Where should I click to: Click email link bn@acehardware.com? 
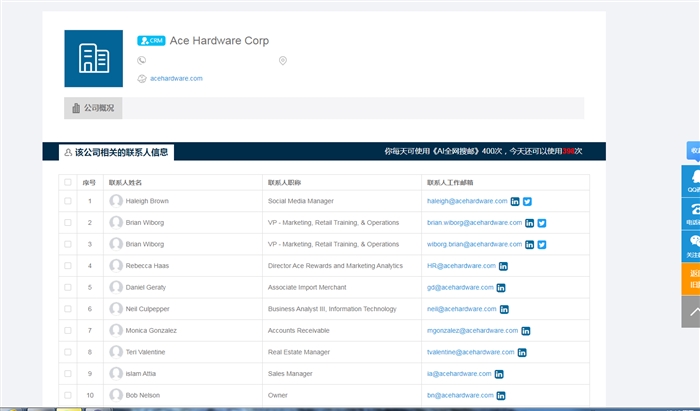[460, 395]
